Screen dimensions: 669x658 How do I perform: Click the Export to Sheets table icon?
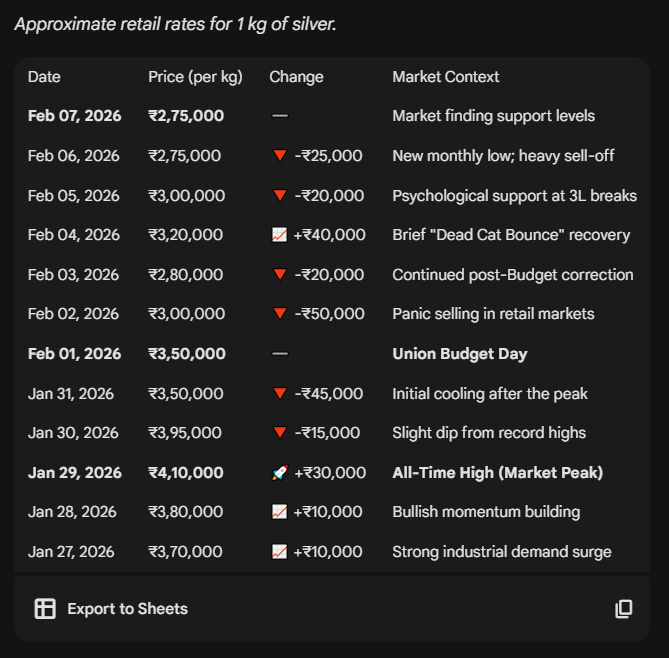pyautogui.click(x=45, y=609)
